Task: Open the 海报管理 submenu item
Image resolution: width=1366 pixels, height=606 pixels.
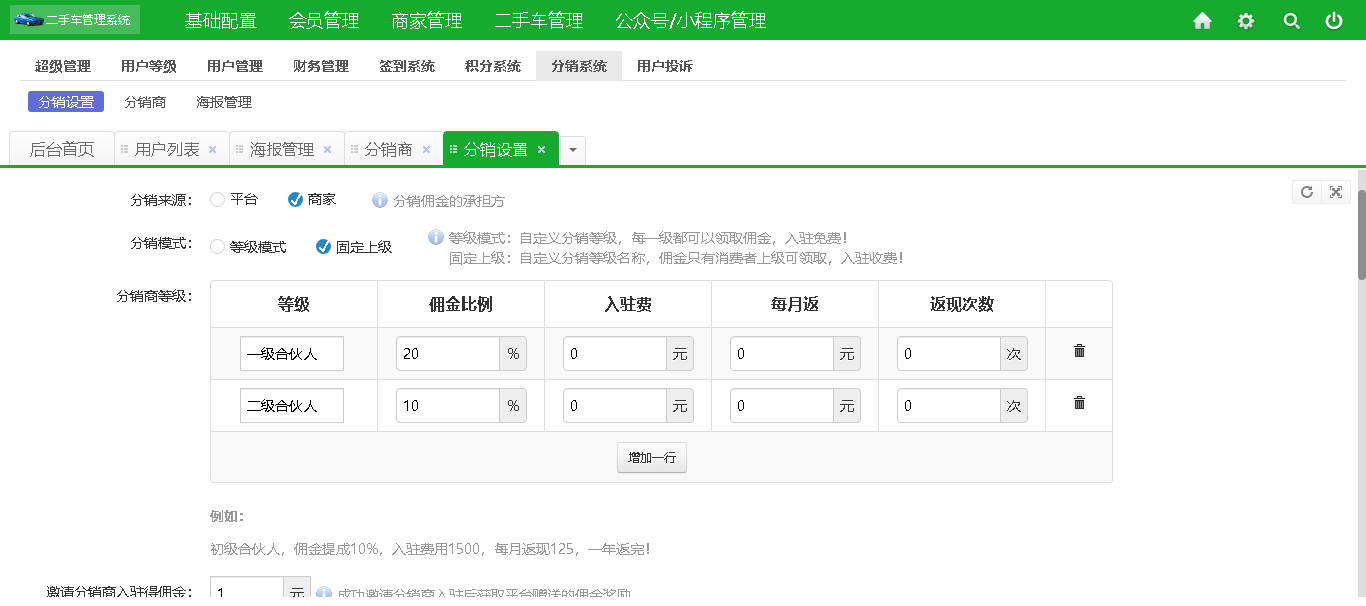Action: pos(221,102)
